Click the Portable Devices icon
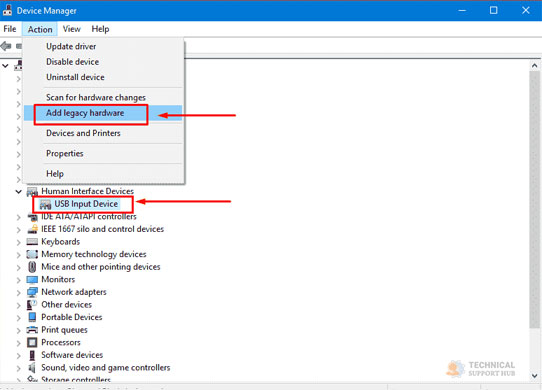Screen dimensions: 542x390 click(32, 317)
